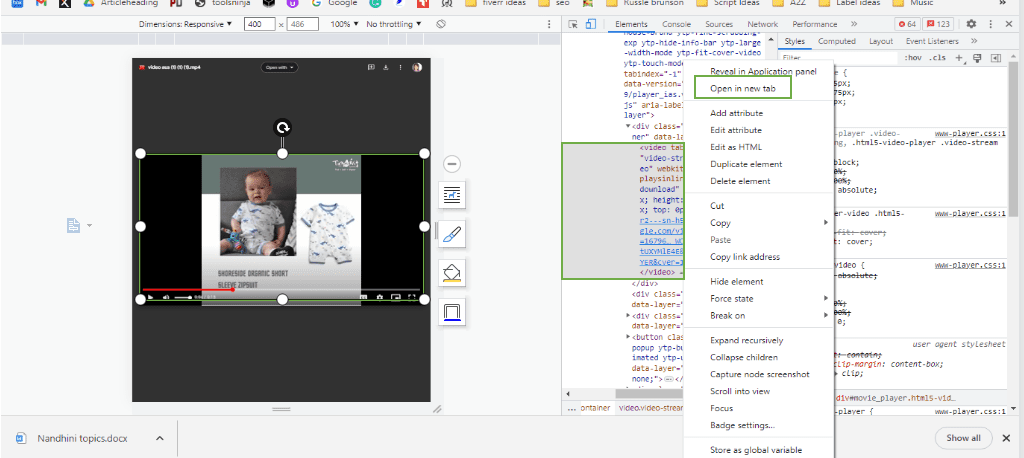Toggle the device toolbar icon
The height and width of the screenshot is (458, 1024).
pos(590,24)
